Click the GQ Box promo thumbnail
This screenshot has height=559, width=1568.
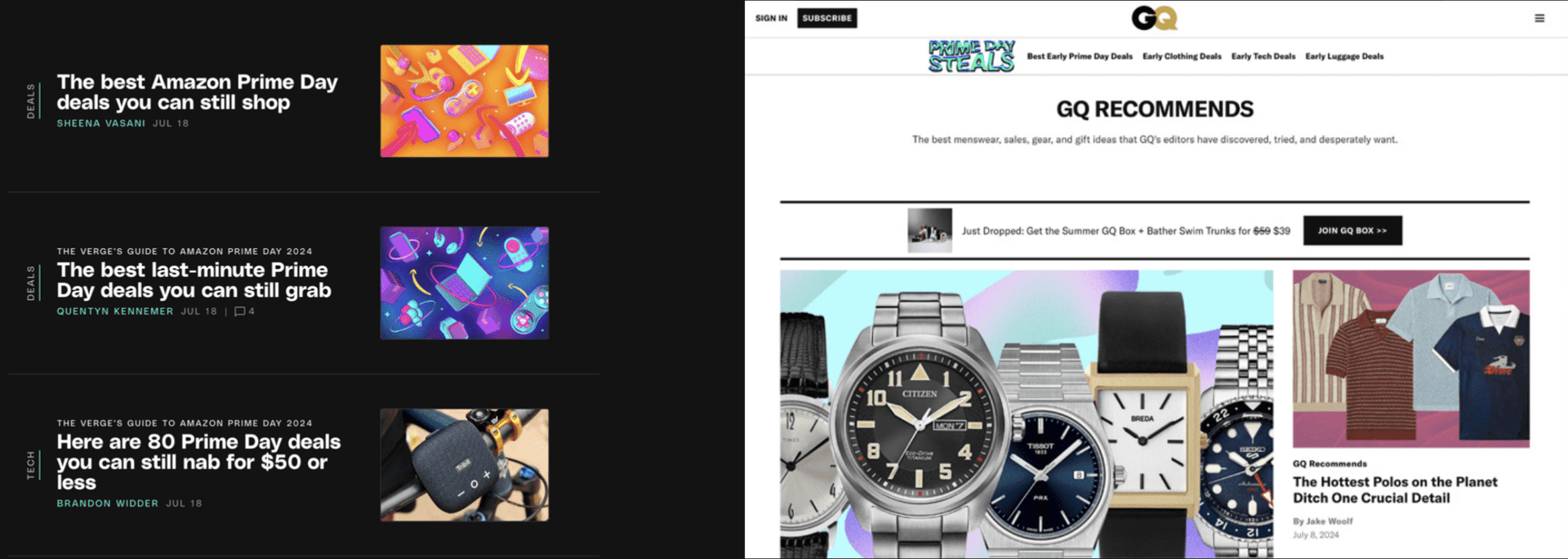(x=929, y=230)
